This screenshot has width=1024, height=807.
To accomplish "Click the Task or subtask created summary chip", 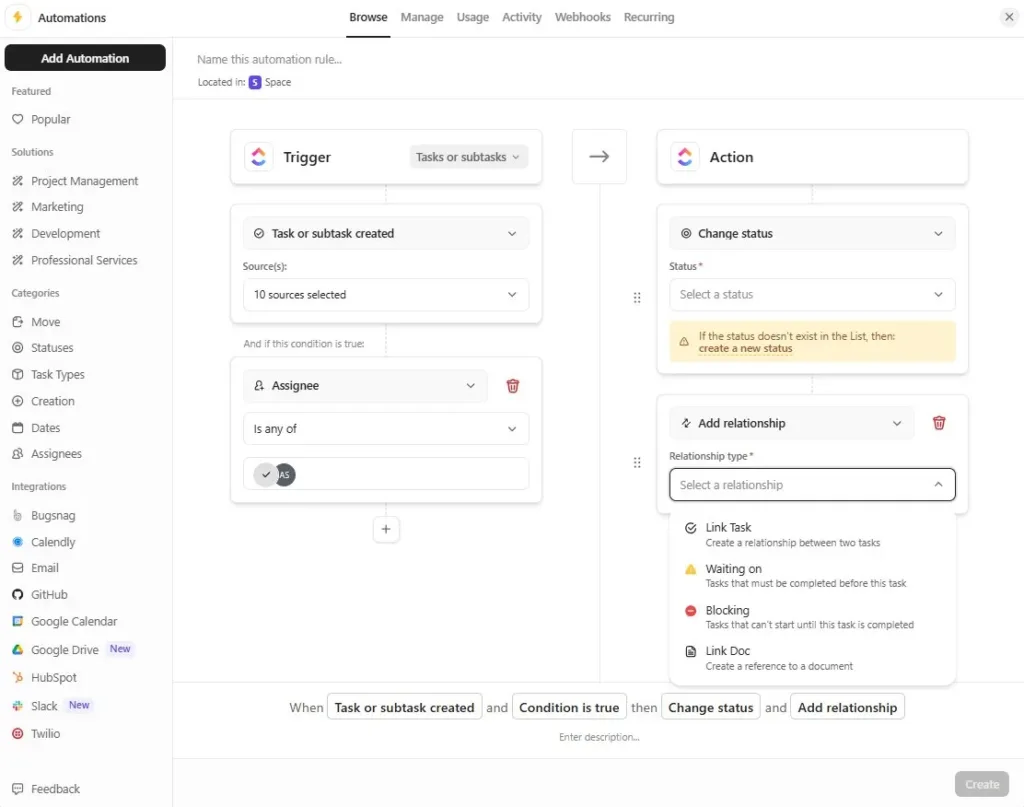I will (x=404, y=708).
